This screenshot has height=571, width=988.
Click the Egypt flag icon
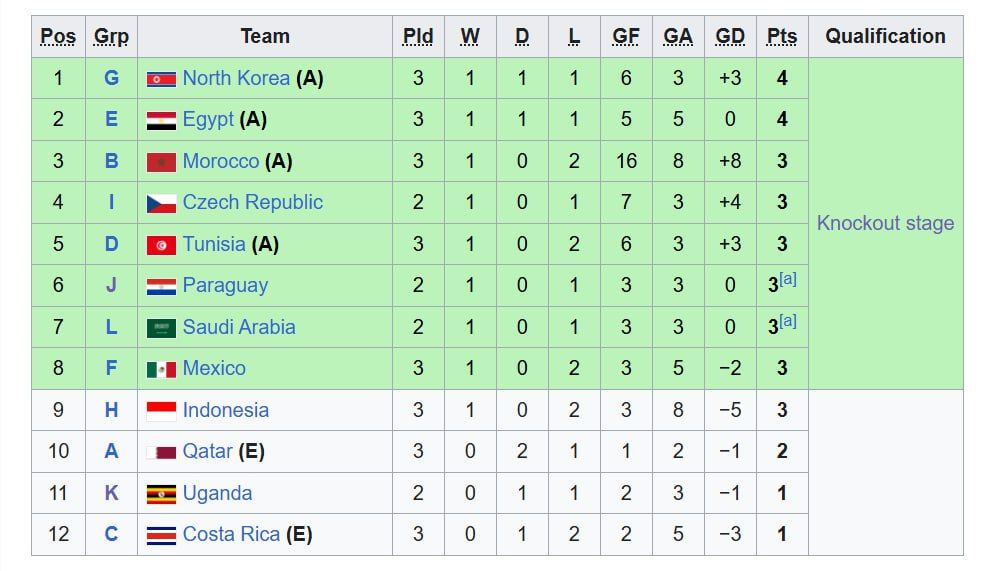pyautogui.click(x=161, y=120)
